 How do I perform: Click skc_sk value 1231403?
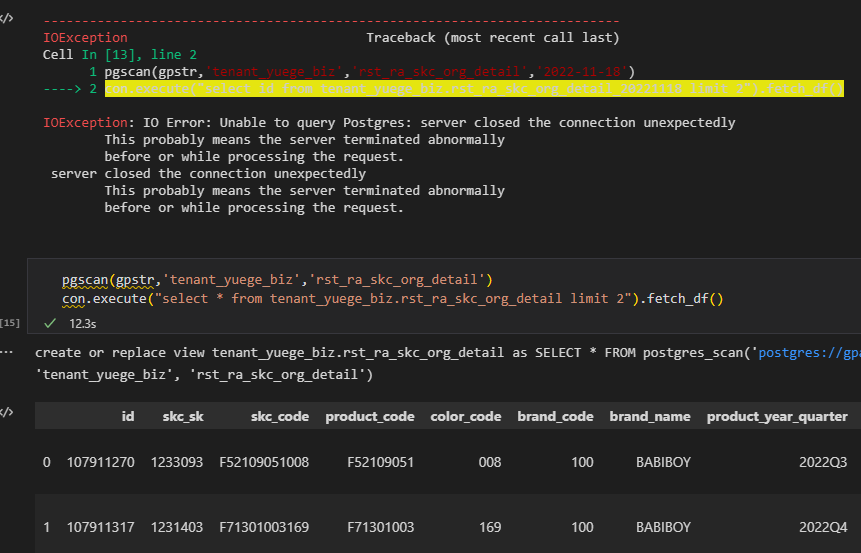177,527
